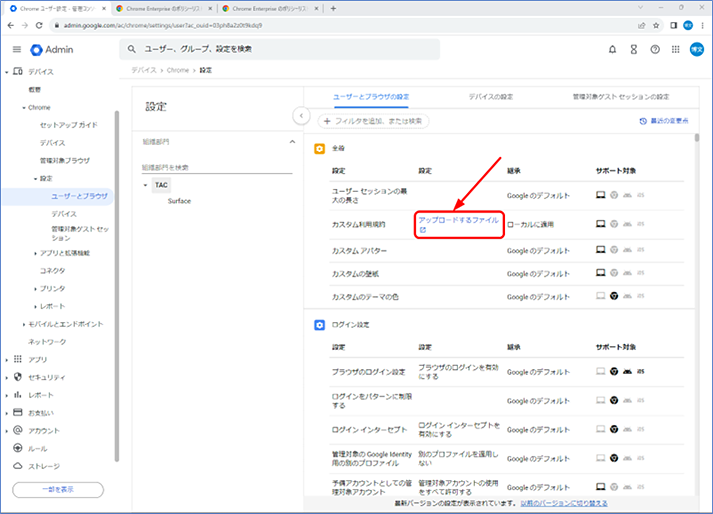Screen dimensions: 713x514
Task: Open ログイン インターセプト setting row
Action: 507,430
